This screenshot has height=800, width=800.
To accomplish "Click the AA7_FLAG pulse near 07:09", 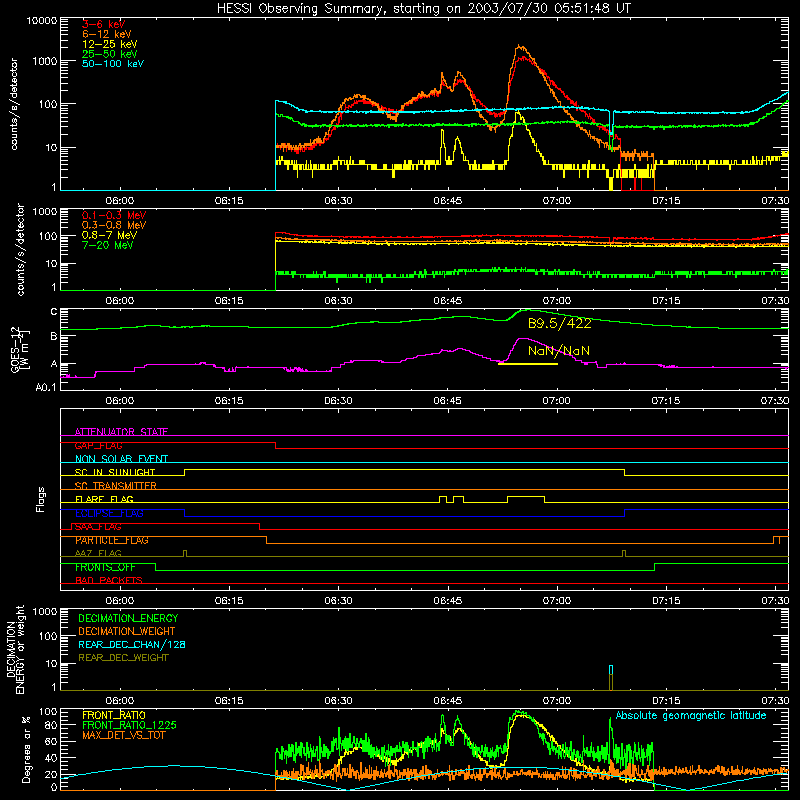I will click(624, 553).
